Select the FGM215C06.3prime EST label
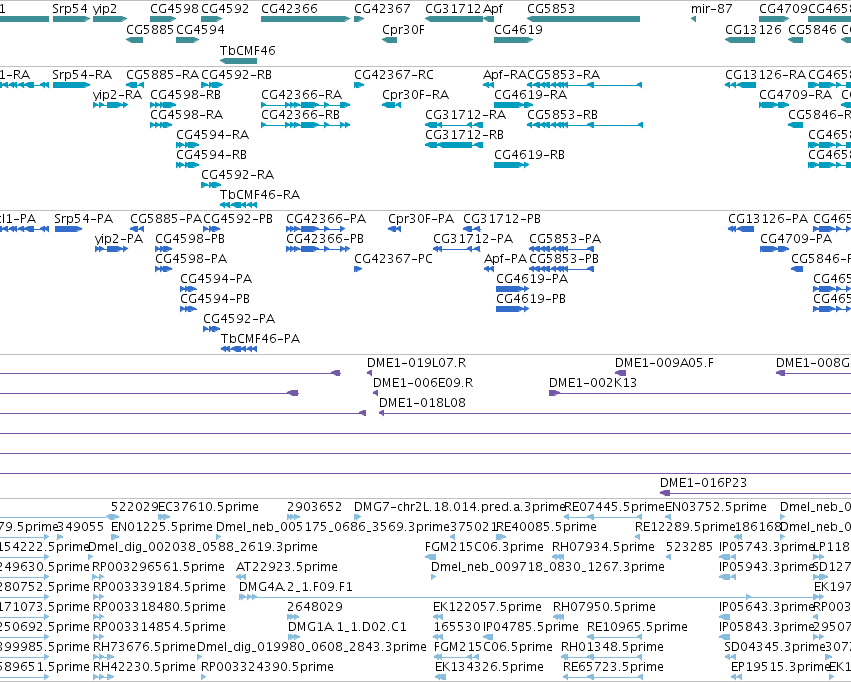This screenshot has width=851, height=682. click(x=484, y=547)
